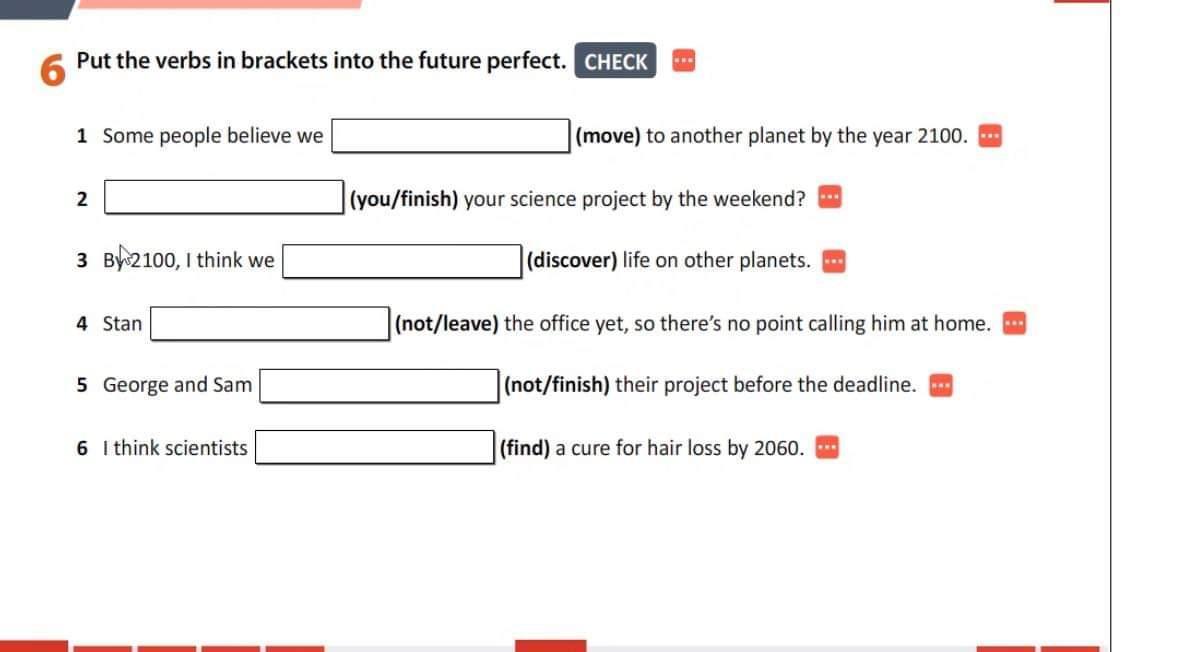Select the answer field before '(discover)'
Screen dimensions: 1197x652
click(402, 261)
